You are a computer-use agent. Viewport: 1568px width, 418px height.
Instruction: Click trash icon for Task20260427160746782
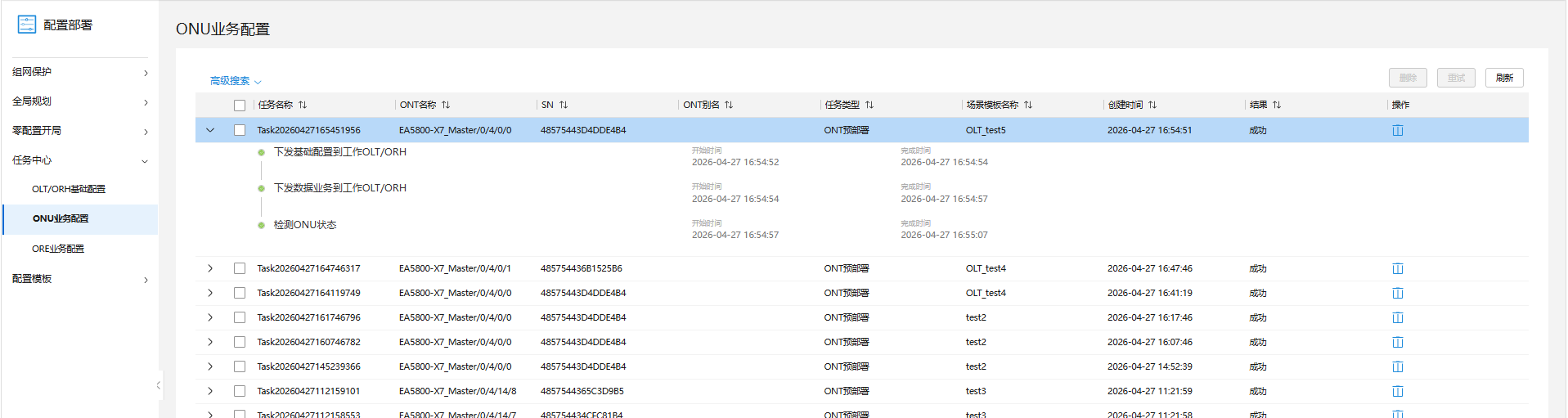coord(1398,342)
